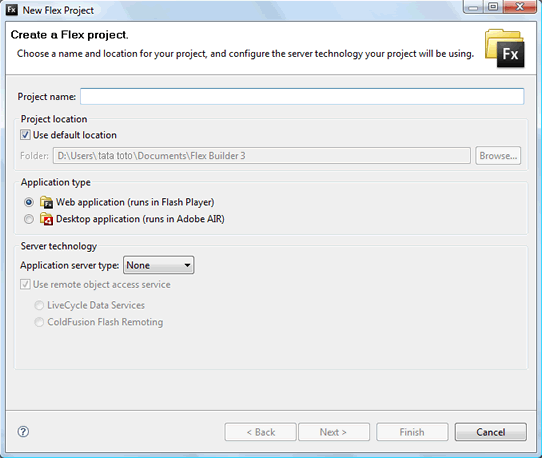The image size is (542, 458).
Task: Open Application server type dropdown
Action: click(159, 265)
